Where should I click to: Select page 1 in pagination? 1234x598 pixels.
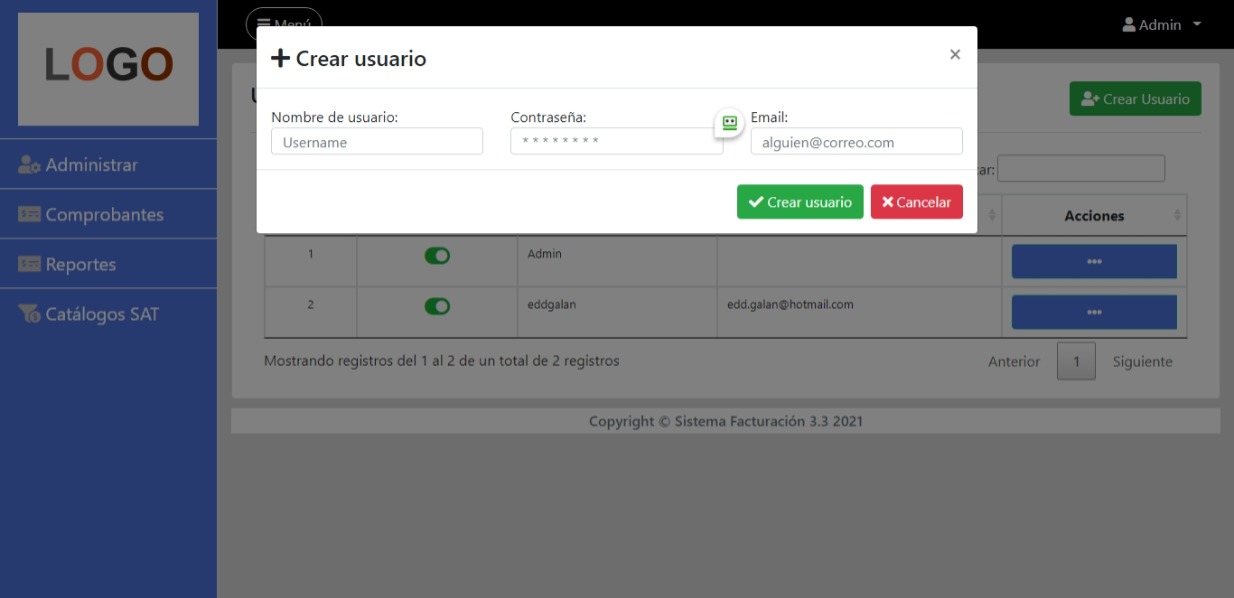(1076, 361)
